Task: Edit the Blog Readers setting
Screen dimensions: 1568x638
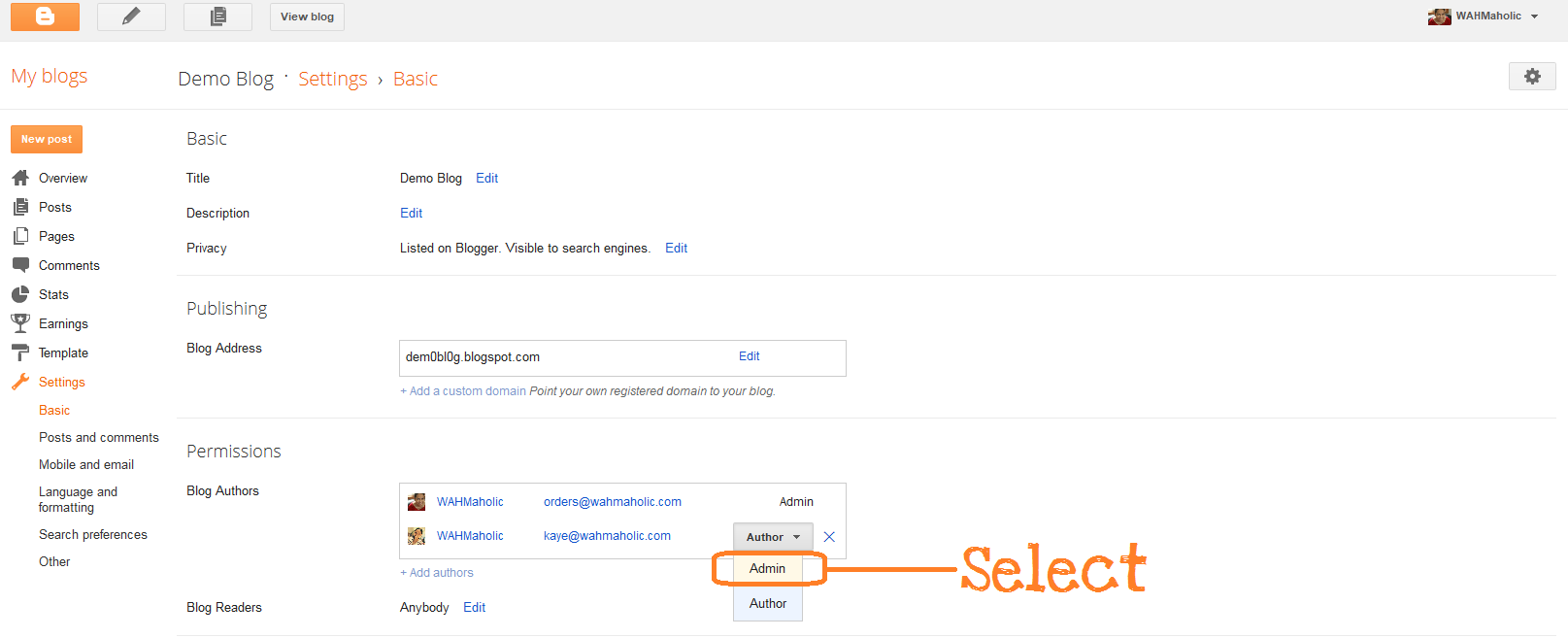Action: 474,608
